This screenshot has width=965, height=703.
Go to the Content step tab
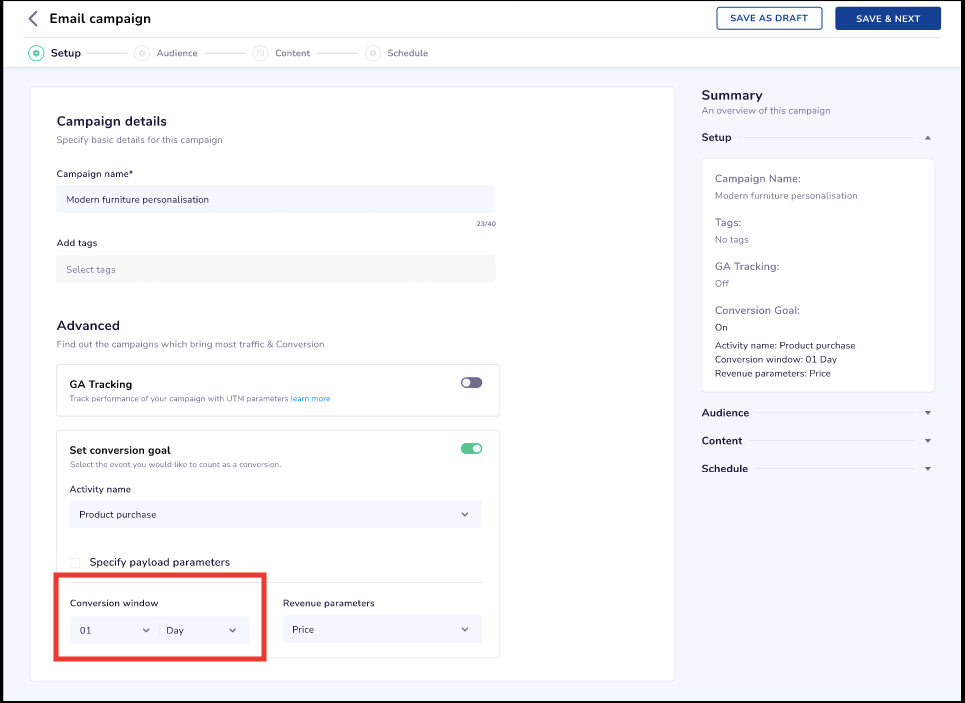tap(292, 53)
